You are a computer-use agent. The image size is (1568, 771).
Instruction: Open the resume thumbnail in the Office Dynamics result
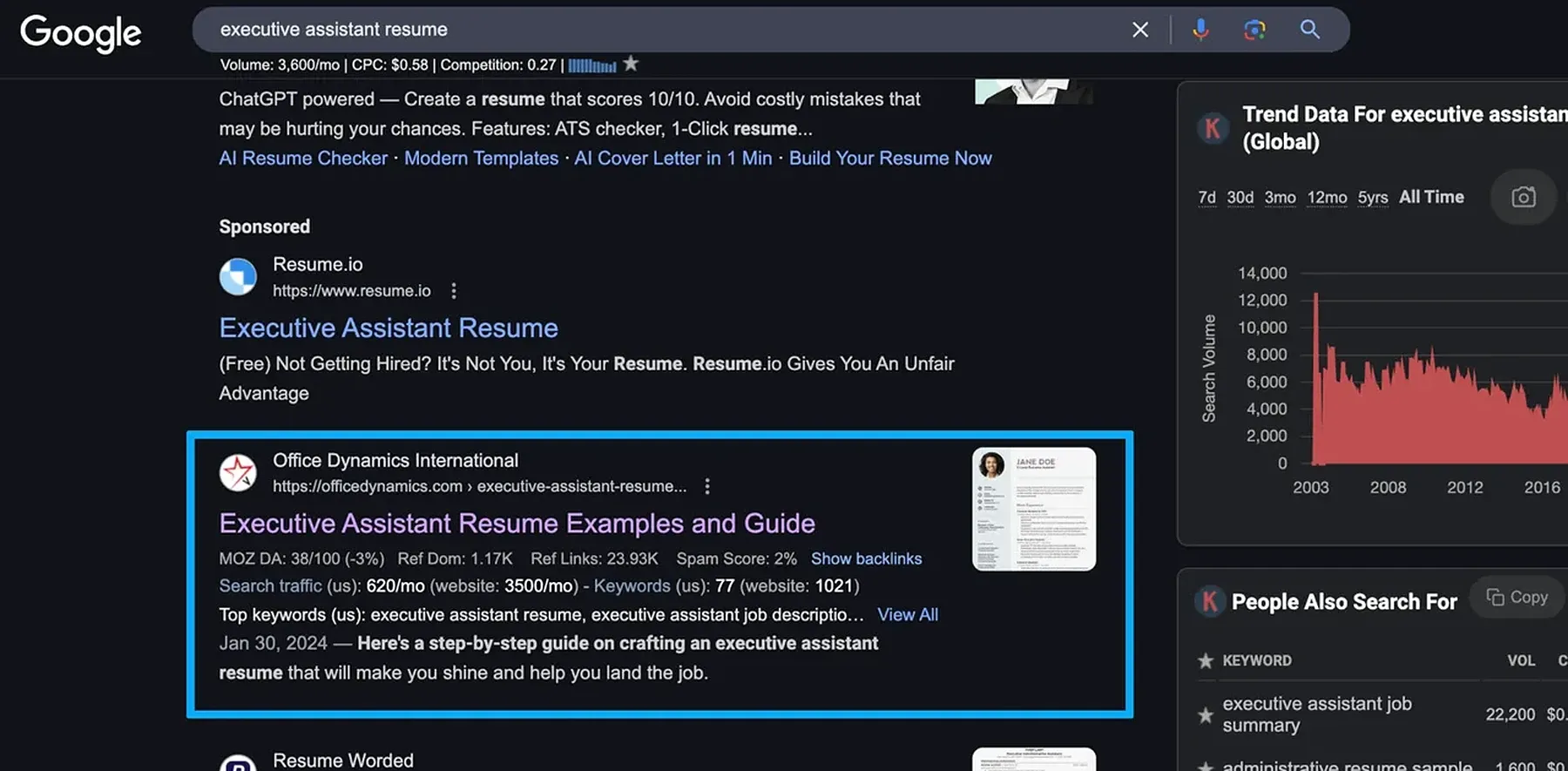1033,510
